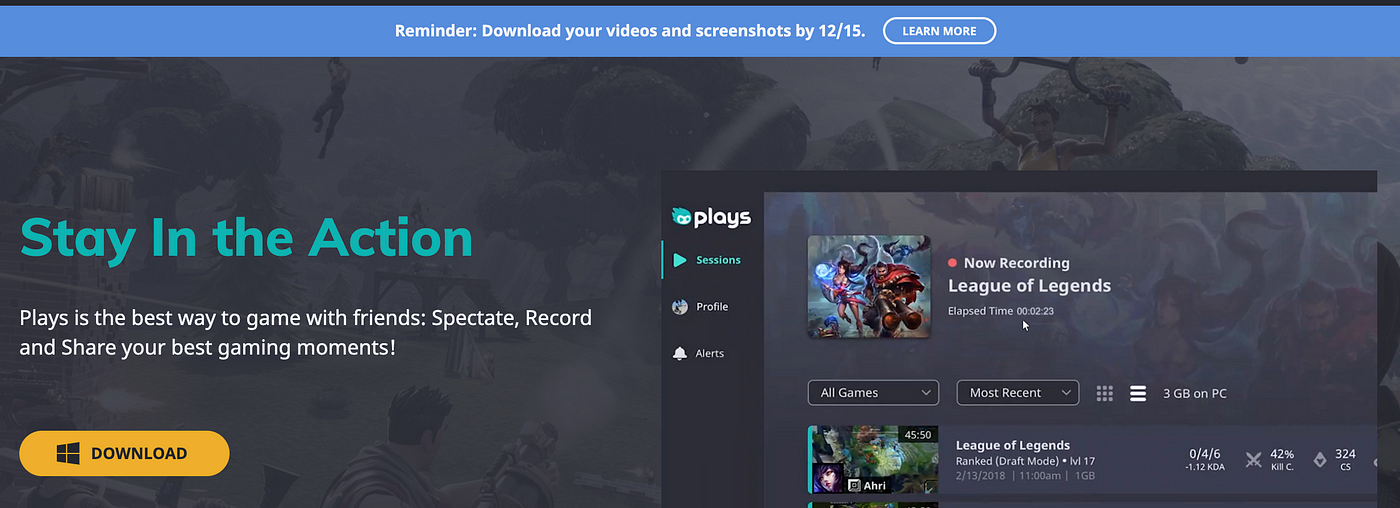This screenshot has width=1400, height=508.
Task: Click the 42% Kill C. stat
Action: [x=1282, y=459]
